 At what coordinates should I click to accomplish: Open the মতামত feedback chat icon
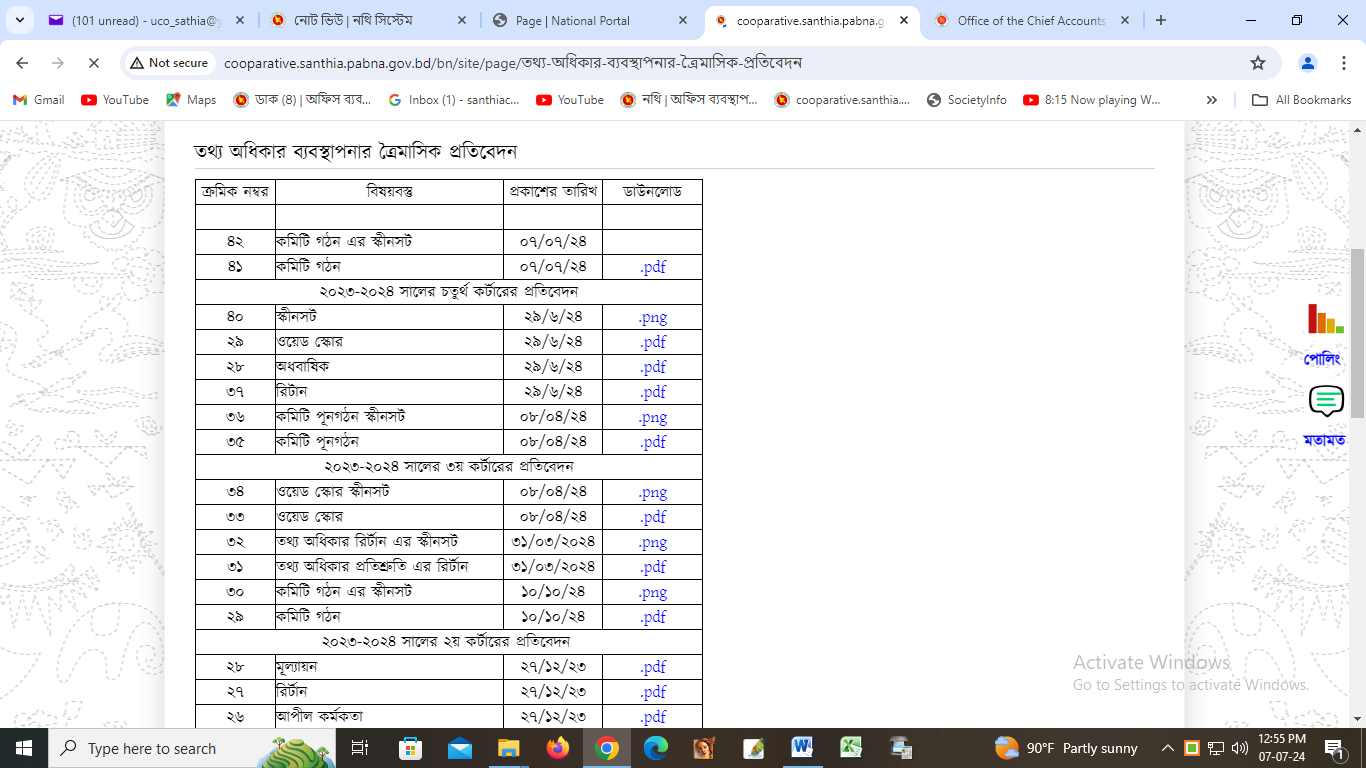click(1325, 402)
